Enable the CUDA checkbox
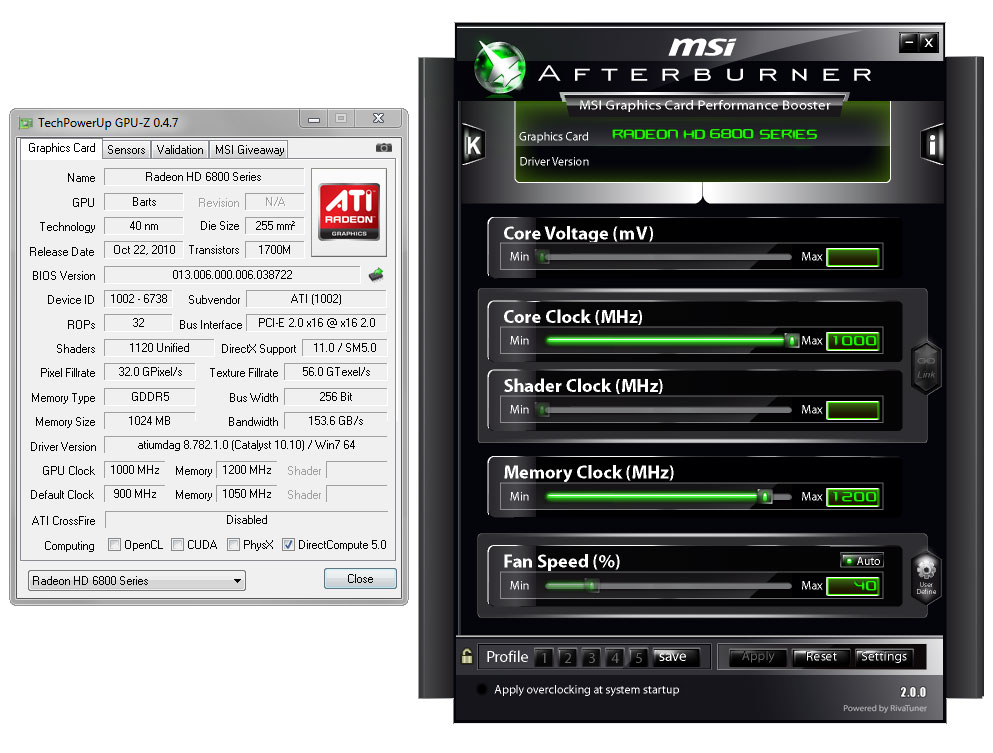This screenshot has height=753, width=993. 178,545
